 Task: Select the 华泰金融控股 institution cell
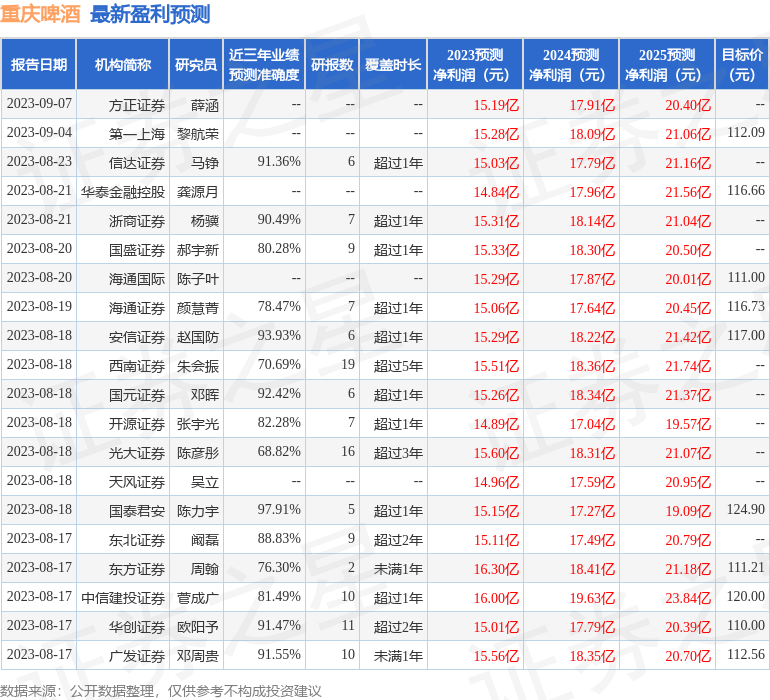[123, 192]
